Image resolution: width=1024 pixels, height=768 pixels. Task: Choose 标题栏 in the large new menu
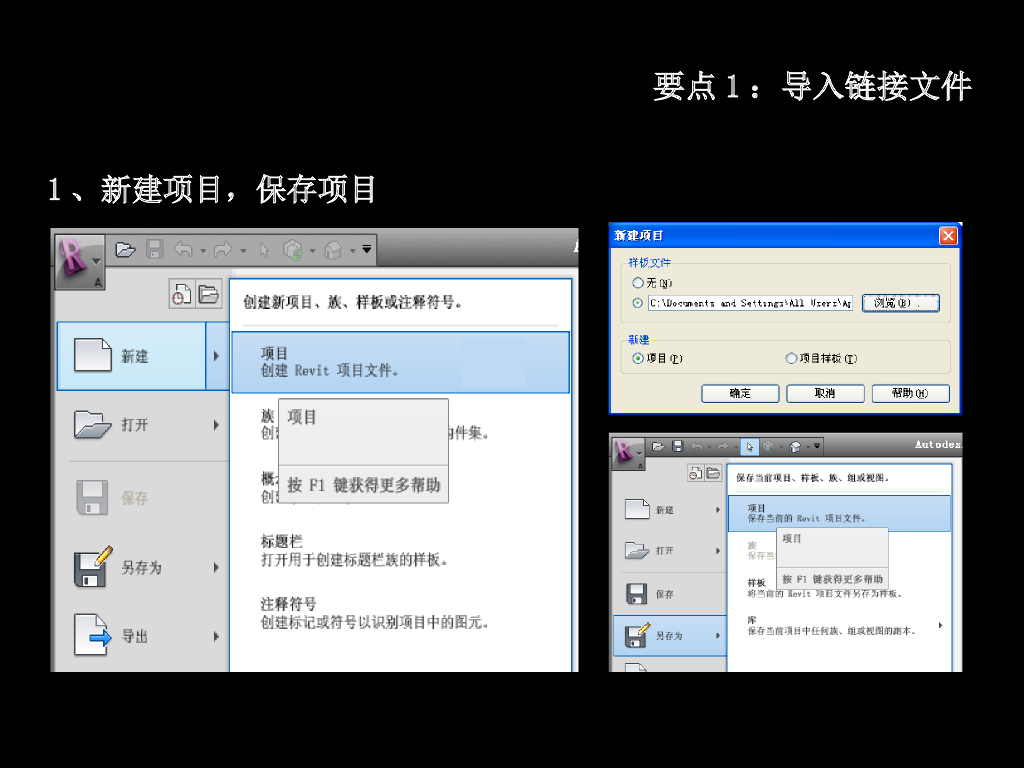pyautogui.click(x=353, y=551)
